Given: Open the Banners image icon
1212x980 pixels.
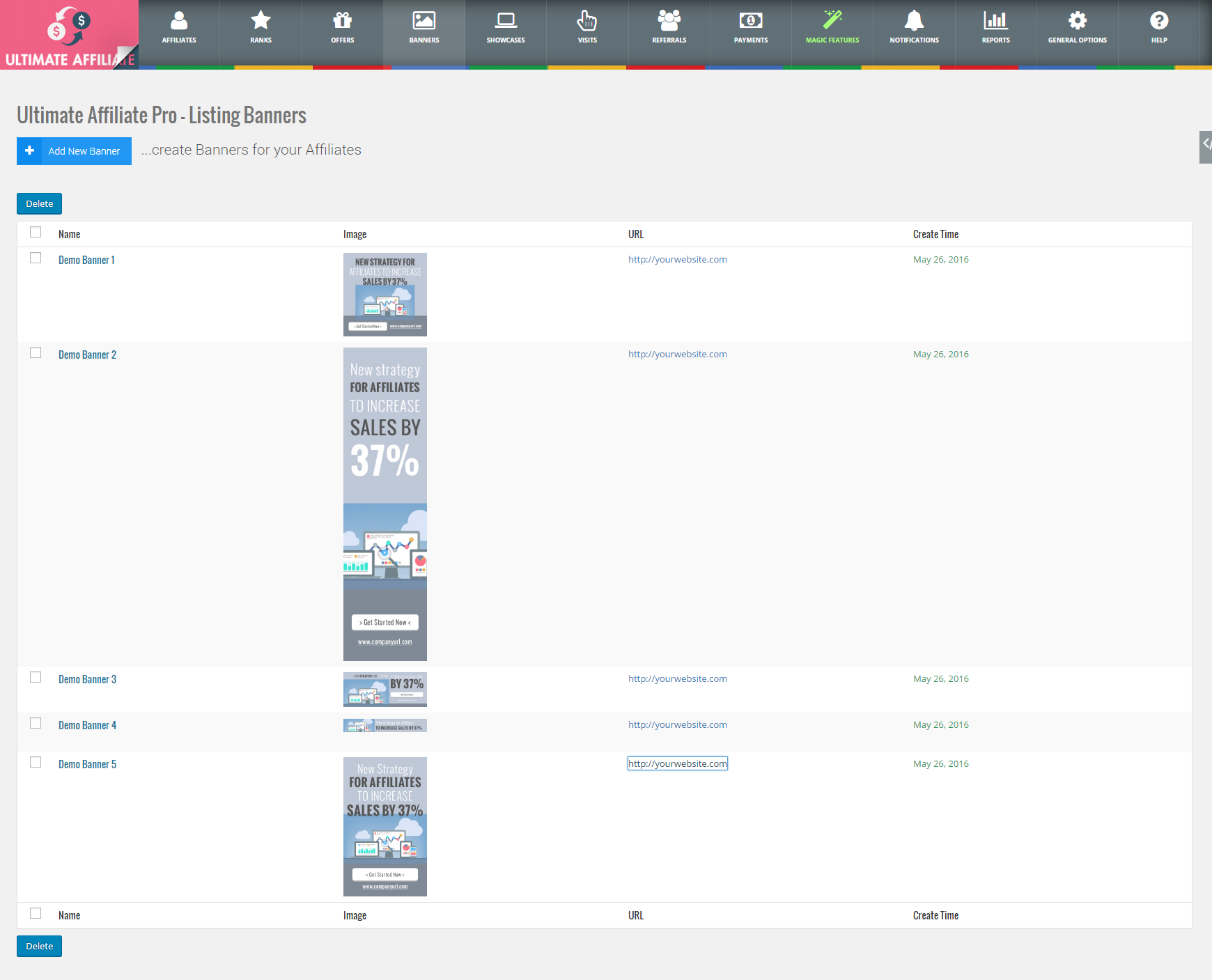Looking at the screenshot, I should [x=424, y=21].
